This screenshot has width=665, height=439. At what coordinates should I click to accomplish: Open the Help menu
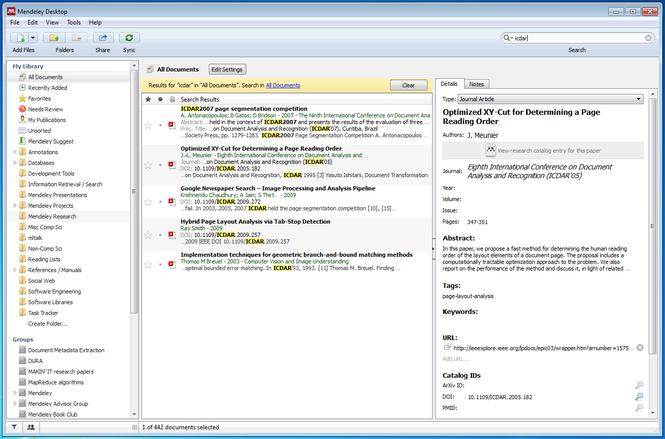(95, 22)
